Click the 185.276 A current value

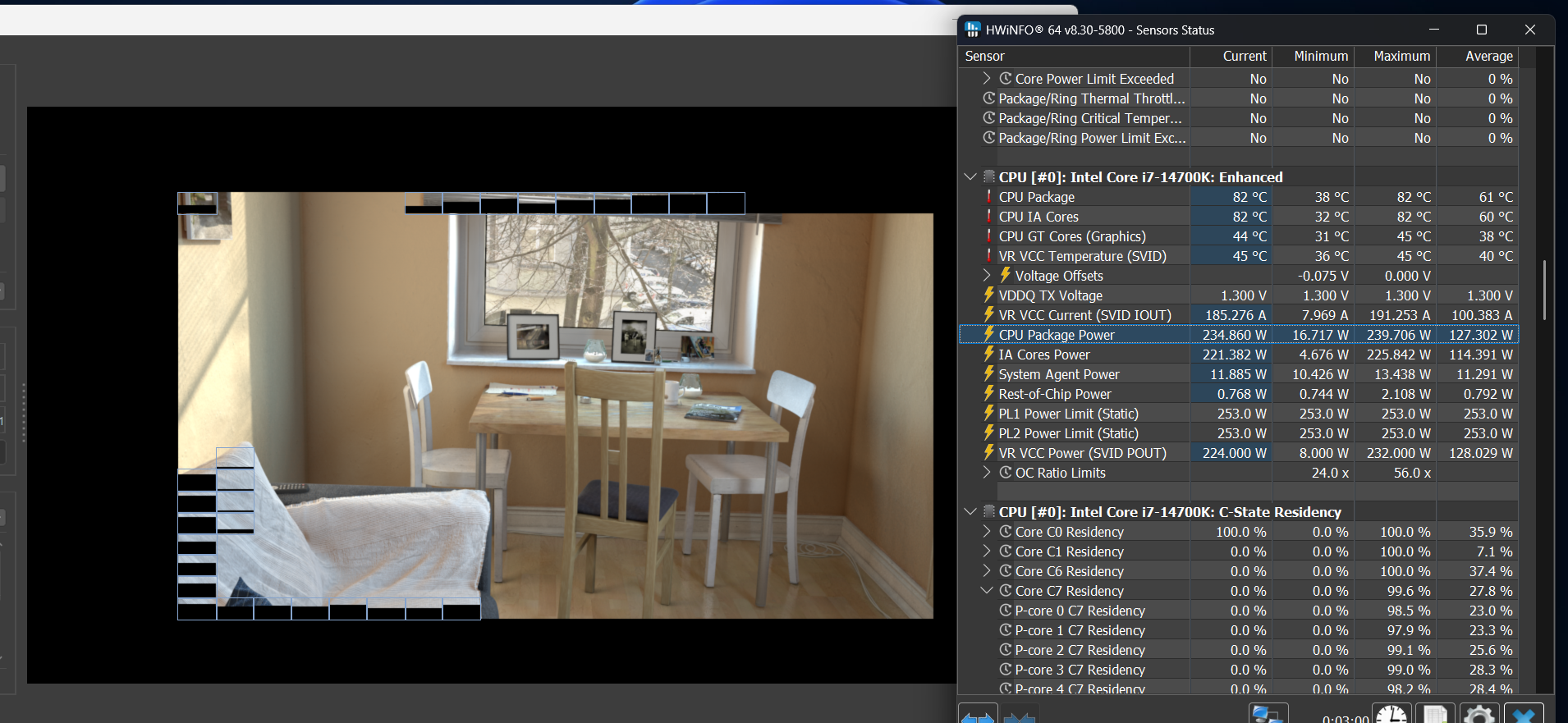pos(1236,315)
